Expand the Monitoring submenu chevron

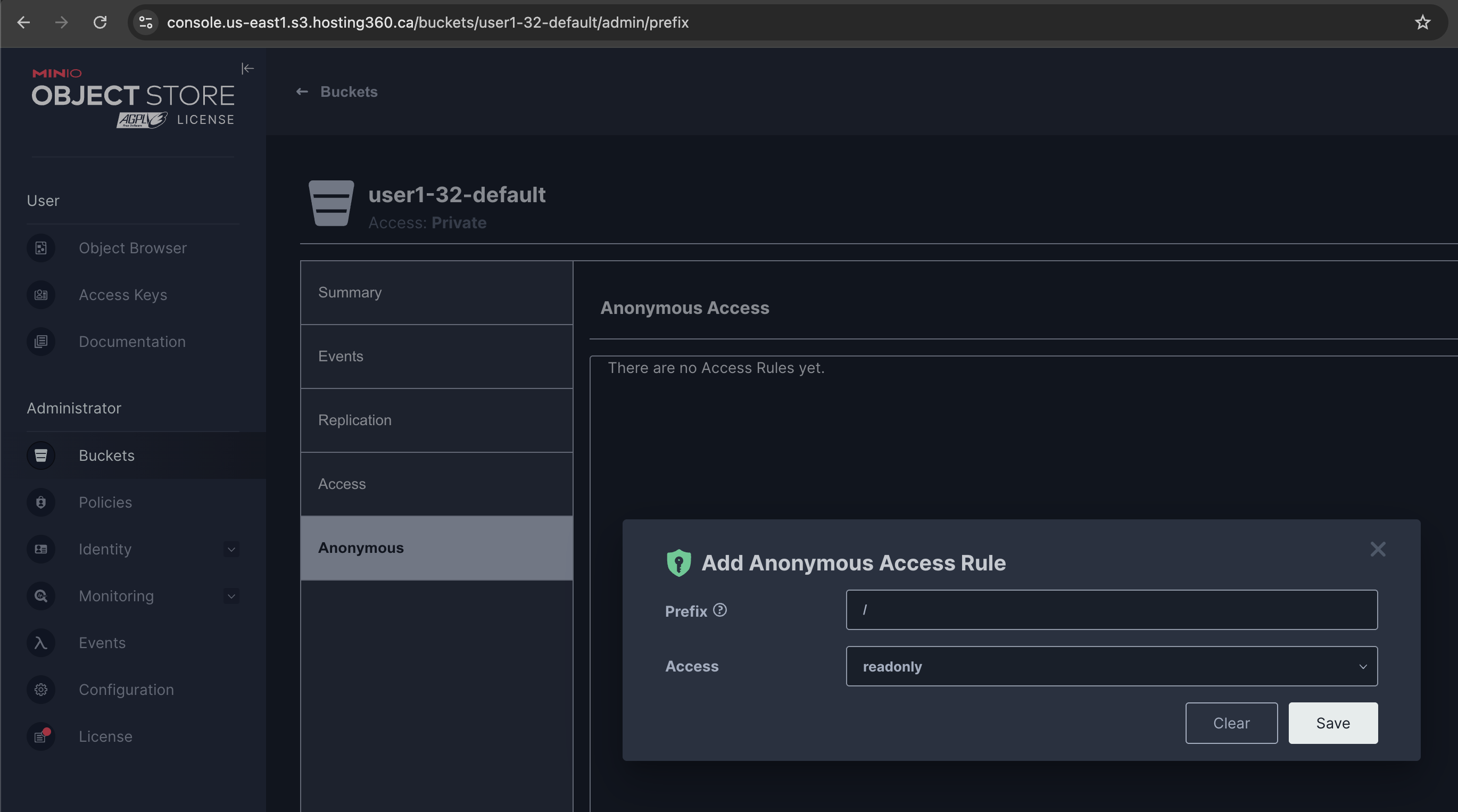tap(231, 596)
